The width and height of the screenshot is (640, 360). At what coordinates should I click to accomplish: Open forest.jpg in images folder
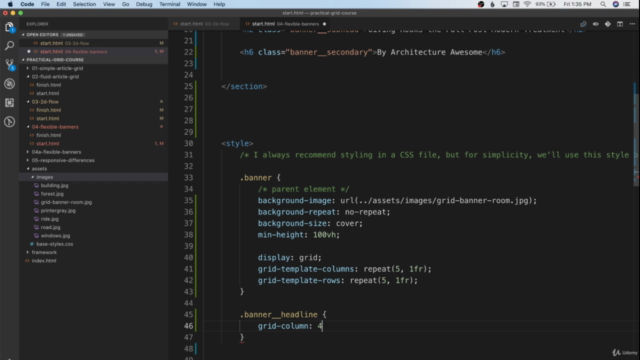click(x=94, y=194)
